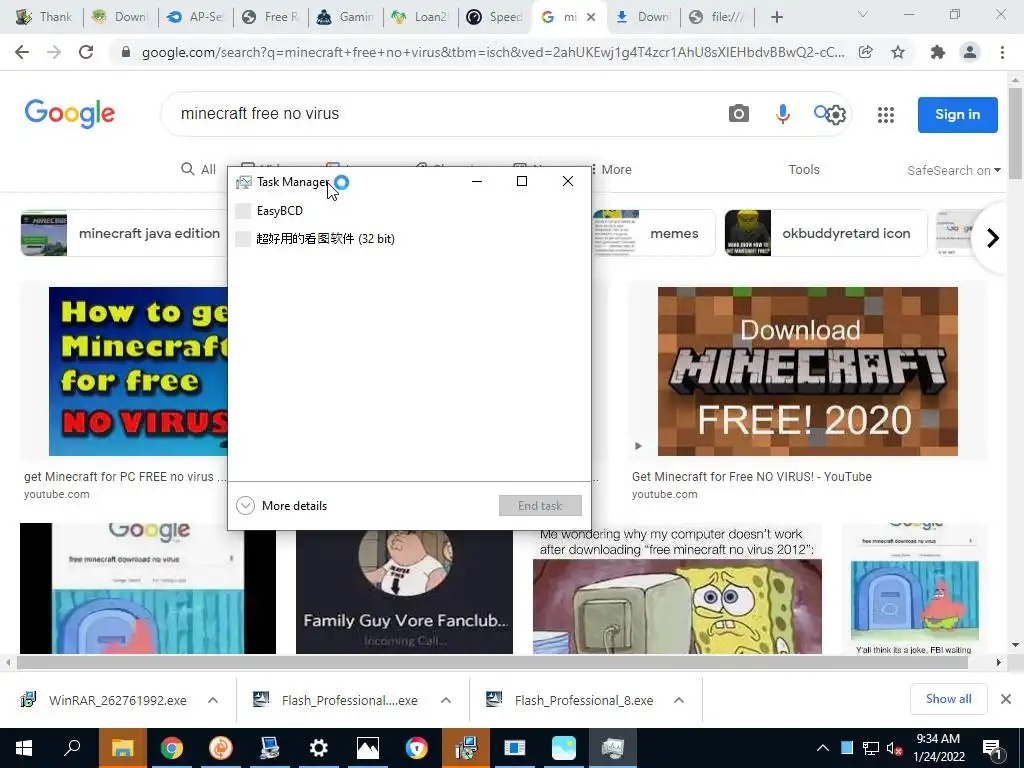
Task: Open Download Minecraft FREE 2020 thumbnail
Action: pos(808,371)
